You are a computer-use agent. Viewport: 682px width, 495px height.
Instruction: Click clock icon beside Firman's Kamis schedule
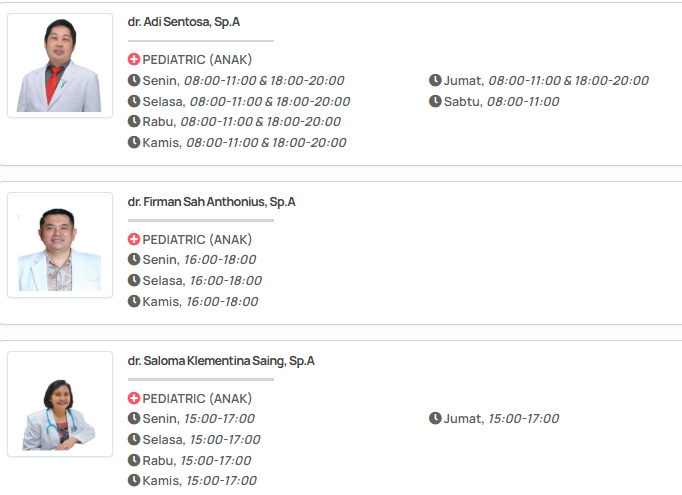134,301
